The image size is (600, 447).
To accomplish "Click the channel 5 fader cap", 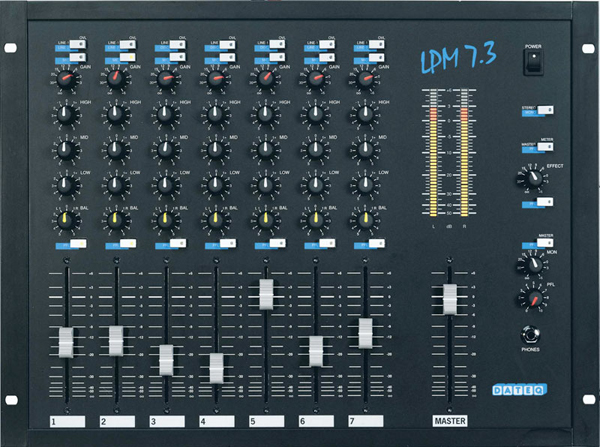I will (x=266, y=294).
